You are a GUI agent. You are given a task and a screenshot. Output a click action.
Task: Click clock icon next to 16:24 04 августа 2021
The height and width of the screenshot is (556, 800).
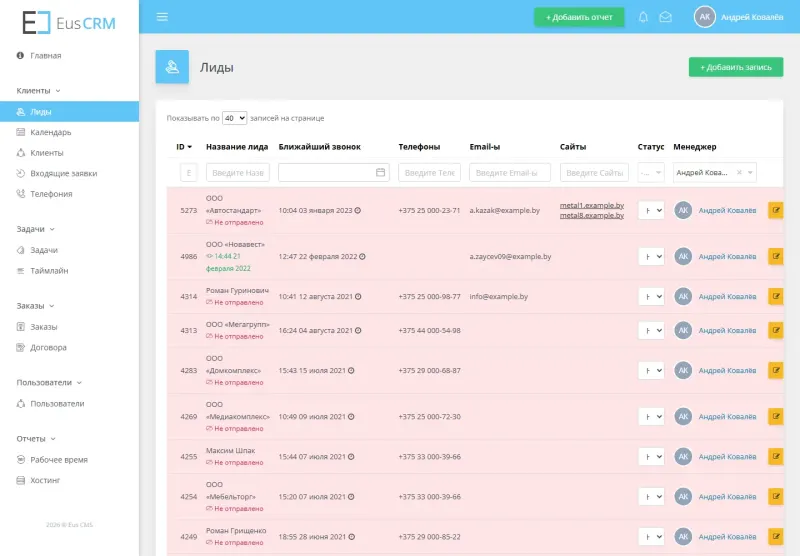[x=358, y=331]
